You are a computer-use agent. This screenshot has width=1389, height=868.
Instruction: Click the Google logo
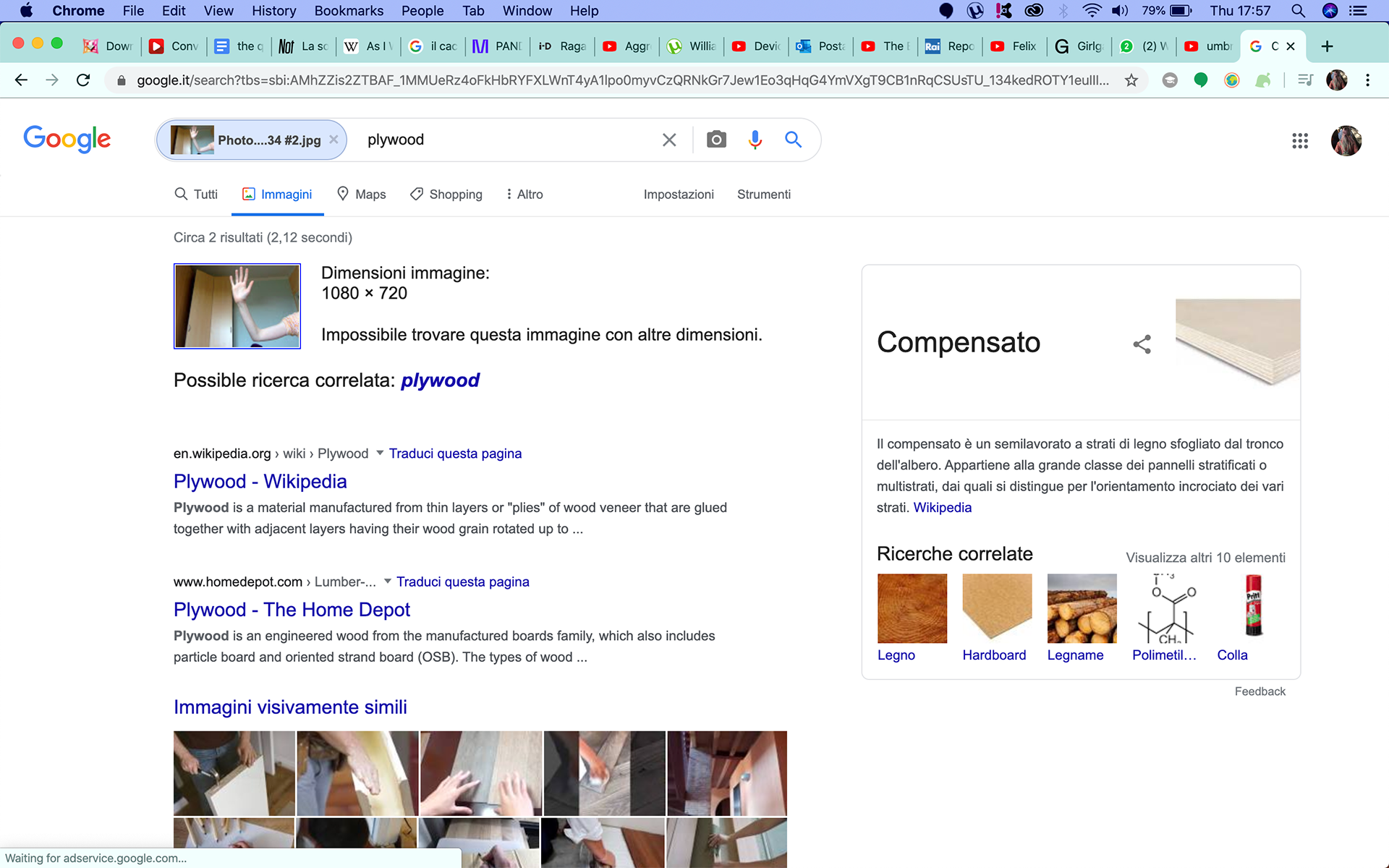[x=67, y=139]
